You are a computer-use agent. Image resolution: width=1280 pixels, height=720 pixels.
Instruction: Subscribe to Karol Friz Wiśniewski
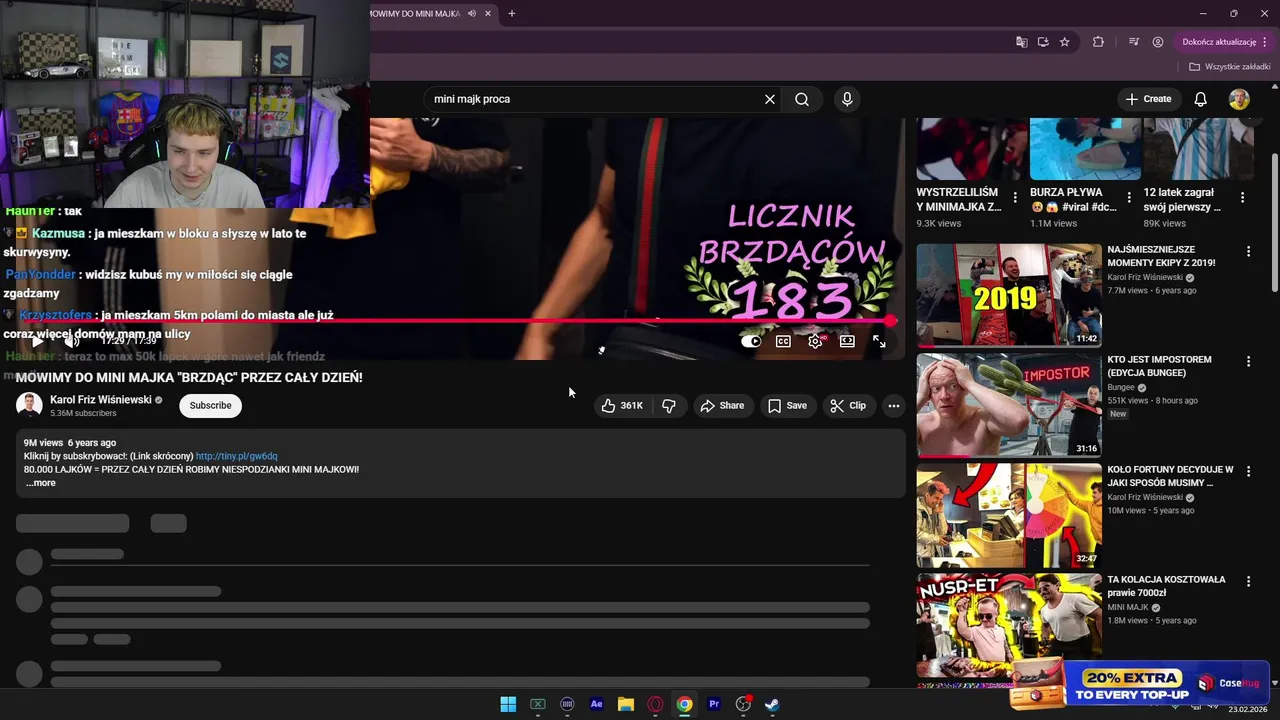210,405
